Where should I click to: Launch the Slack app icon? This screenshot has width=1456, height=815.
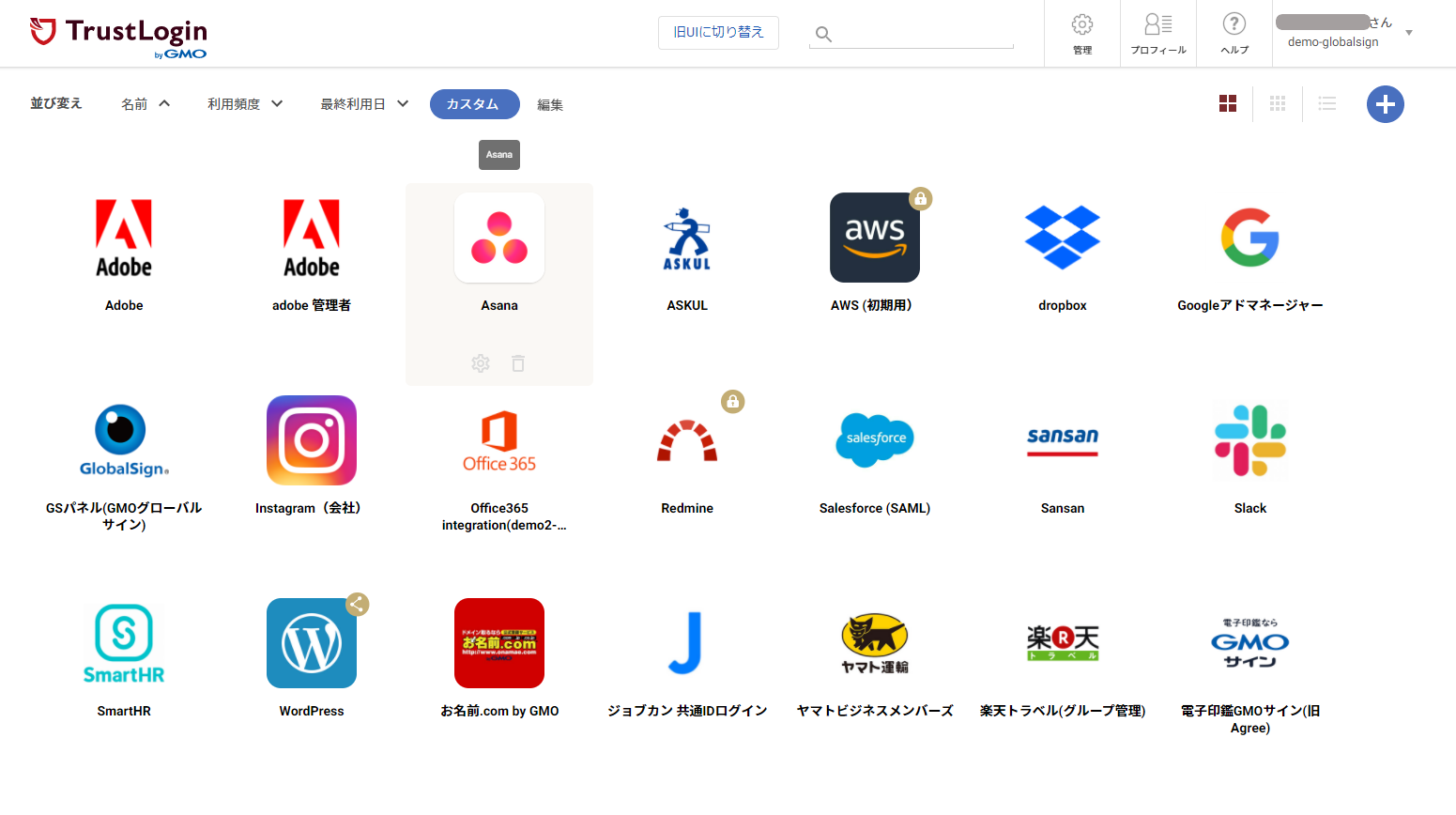1250,440
